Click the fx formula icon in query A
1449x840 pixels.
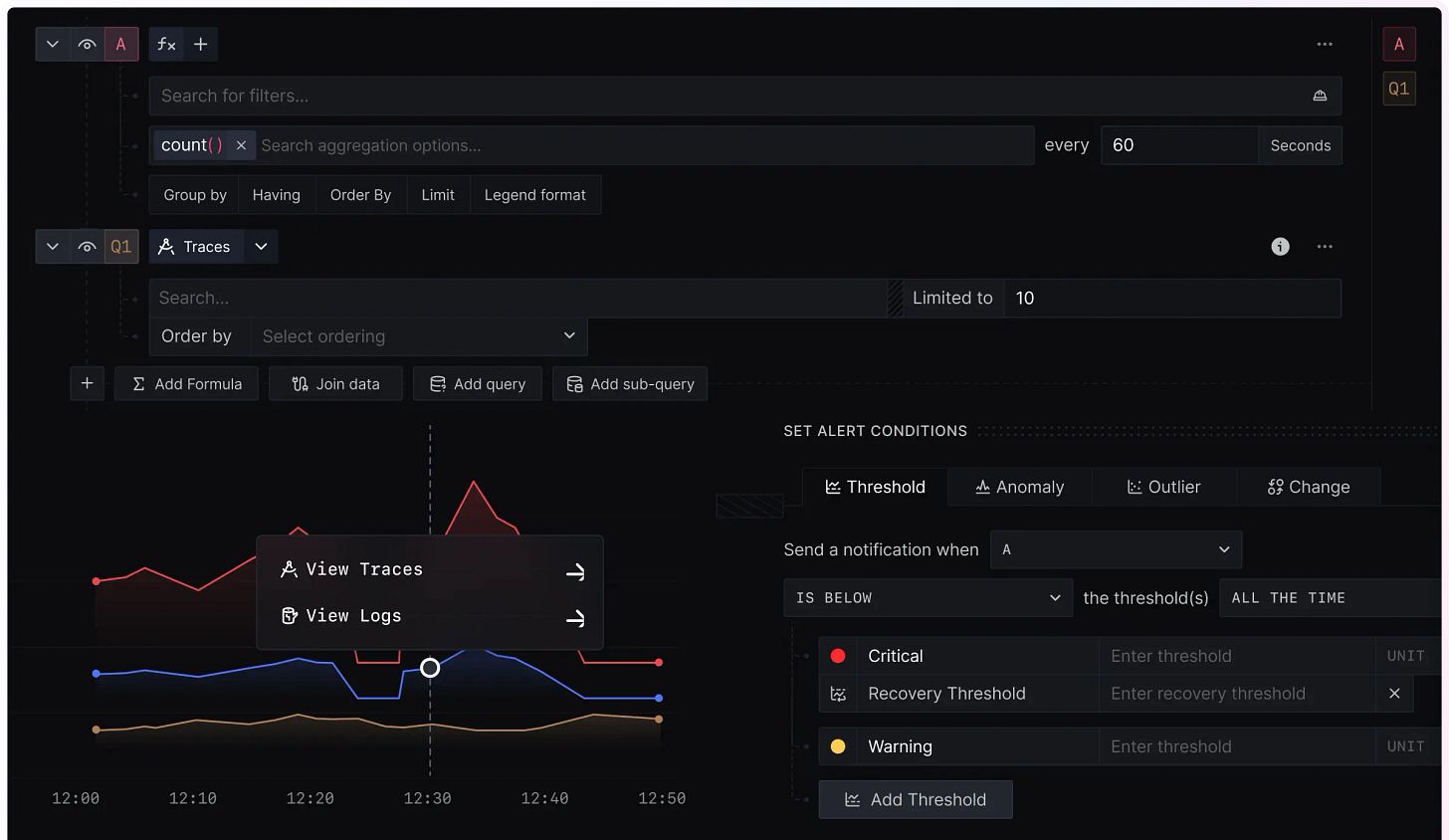(166, 44)
